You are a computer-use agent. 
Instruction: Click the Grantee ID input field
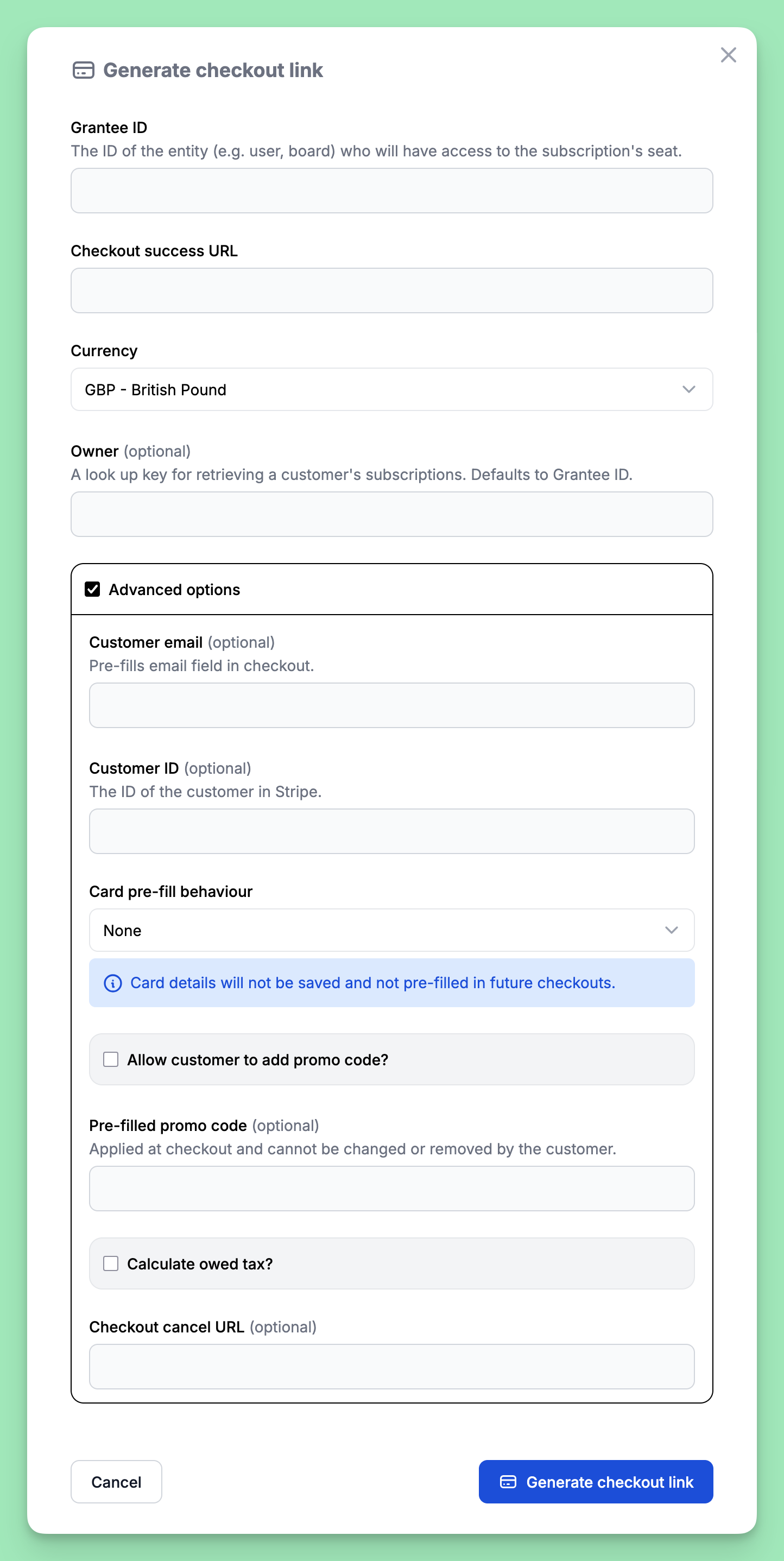click(x=391, y=191)
